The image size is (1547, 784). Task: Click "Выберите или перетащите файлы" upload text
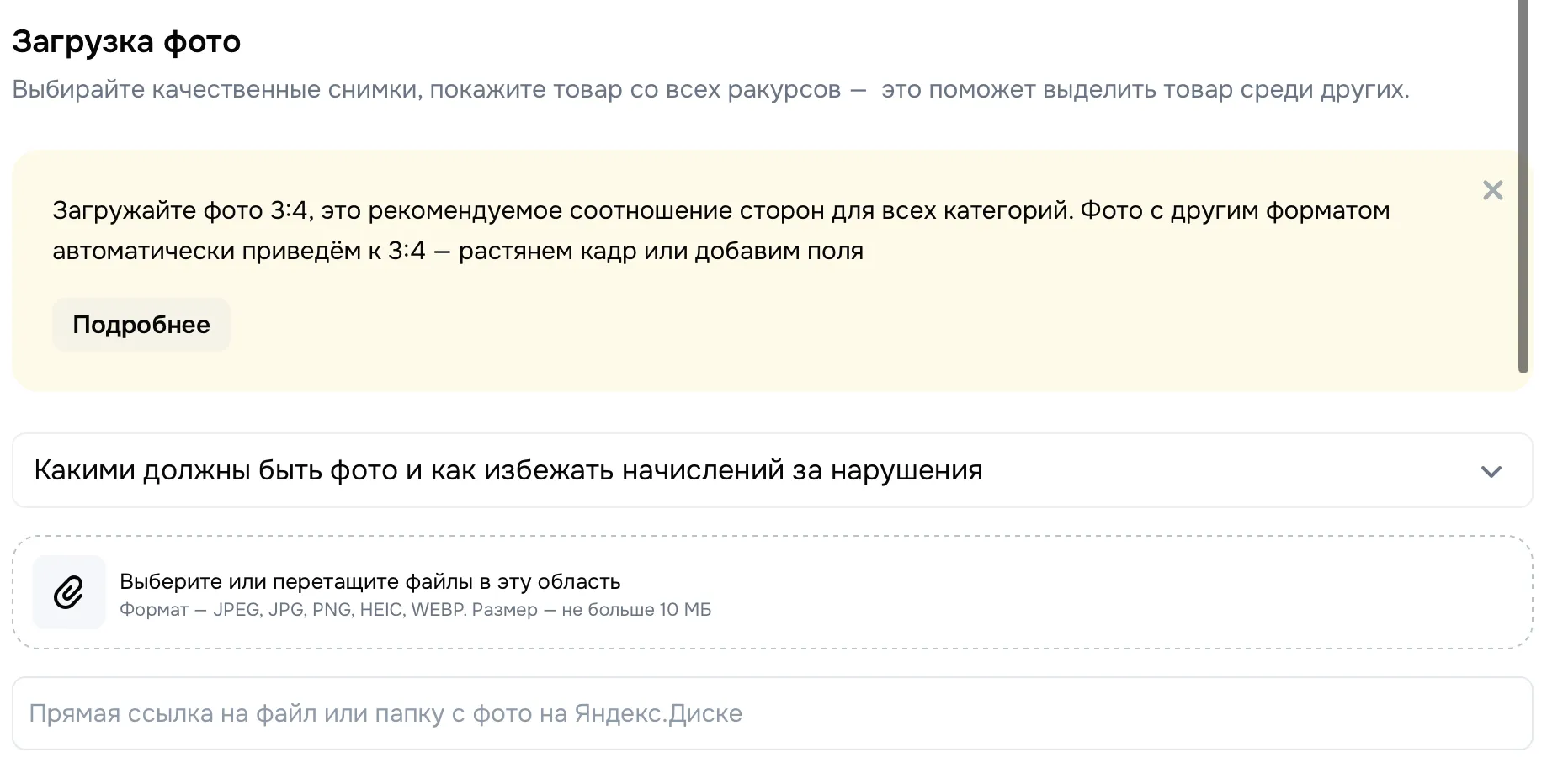(369, 581)
